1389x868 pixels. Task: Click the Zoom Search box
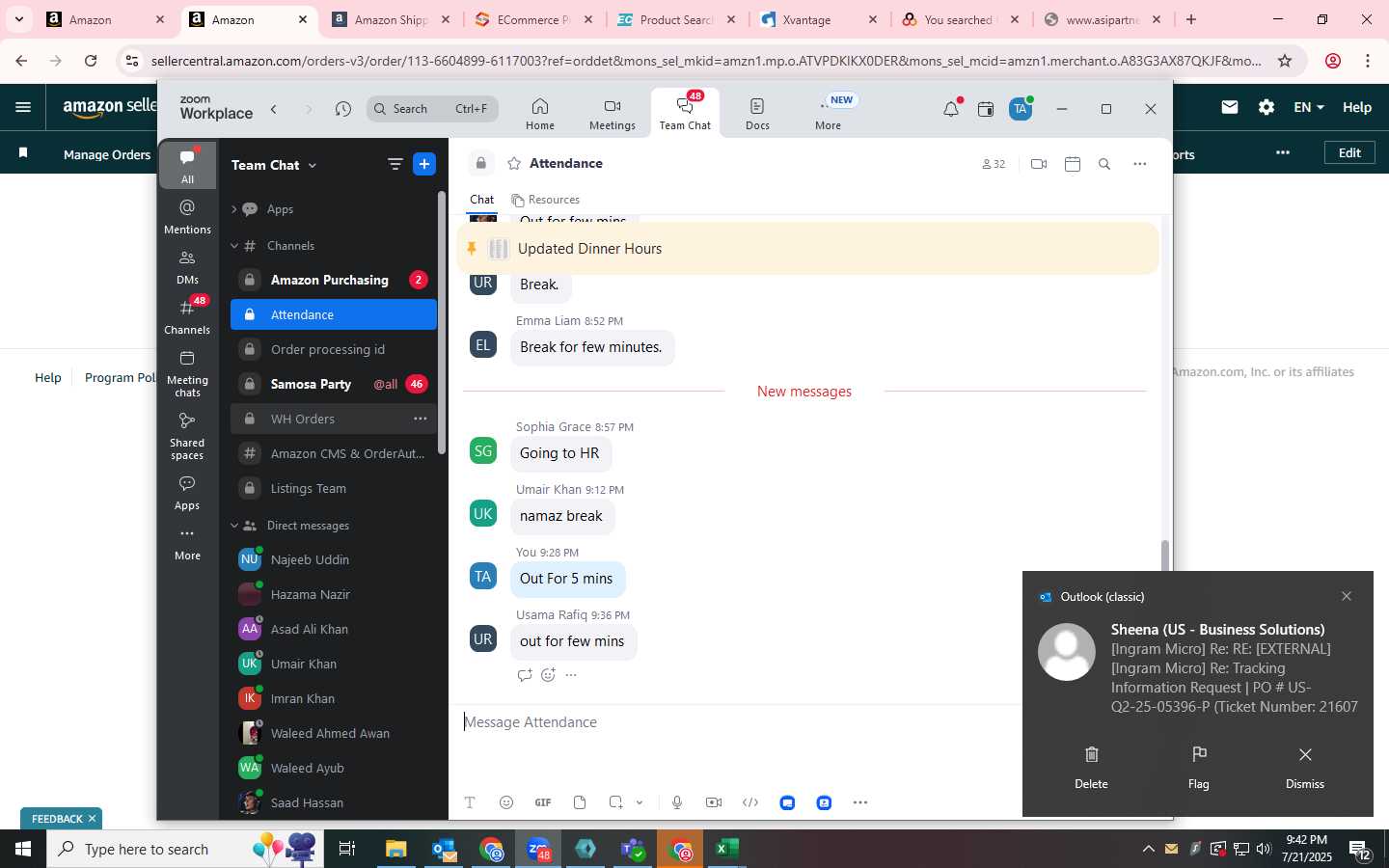tap(432, 109)
